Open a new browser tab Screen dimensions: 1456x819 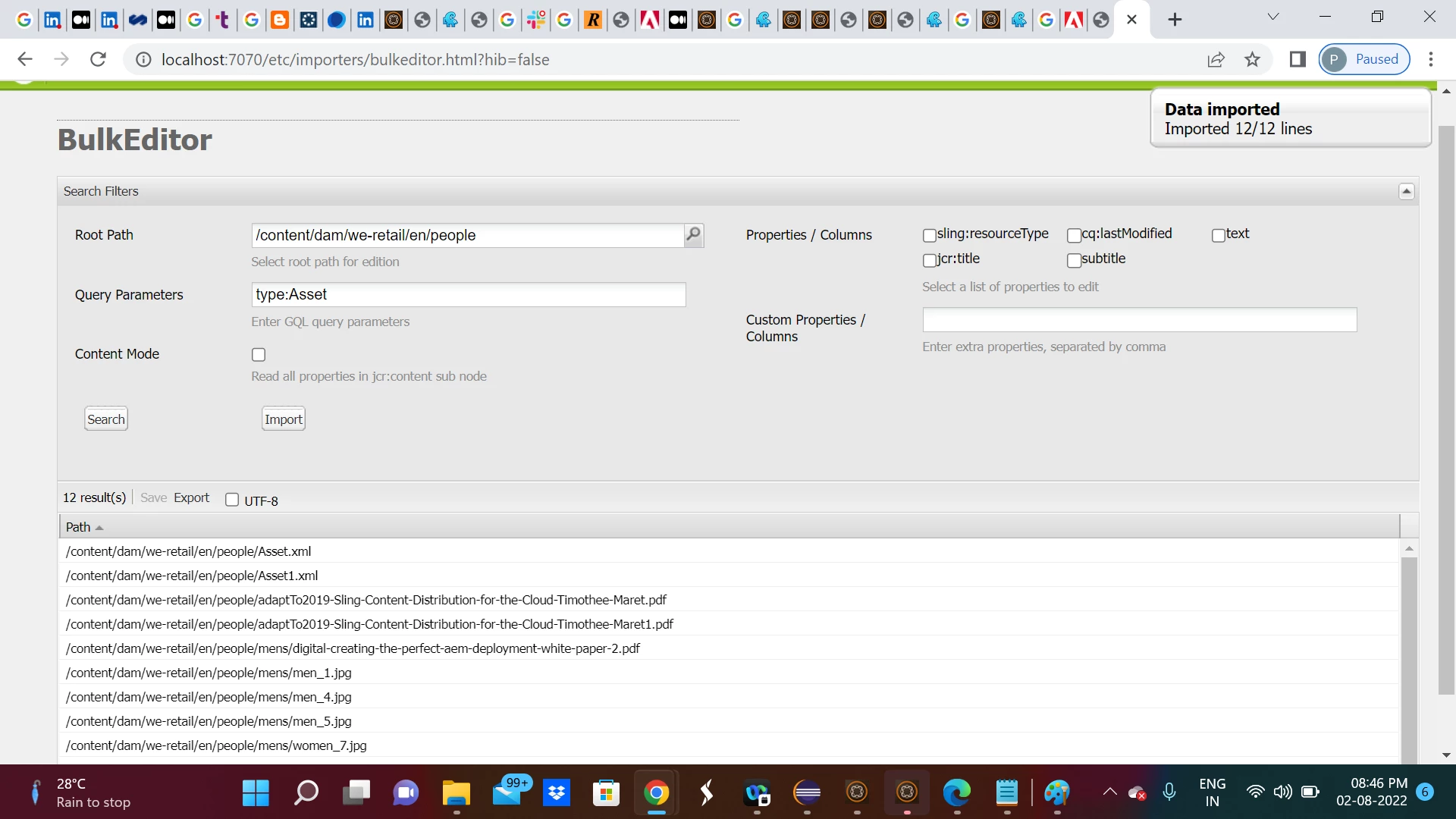(x=1175, y=20)
